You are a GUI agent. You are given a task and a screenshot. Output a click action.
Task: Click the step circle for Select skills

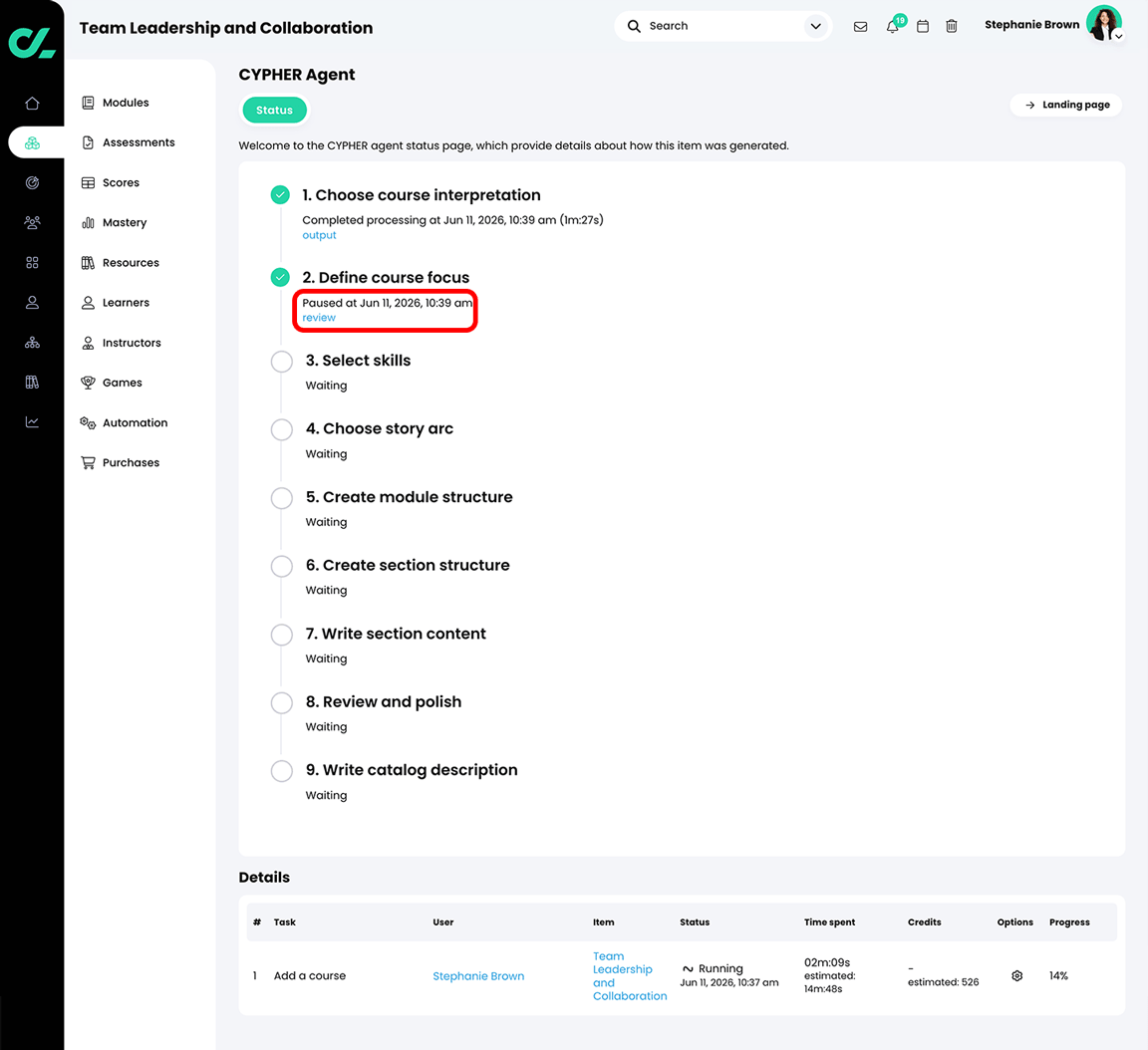[282, 362]
